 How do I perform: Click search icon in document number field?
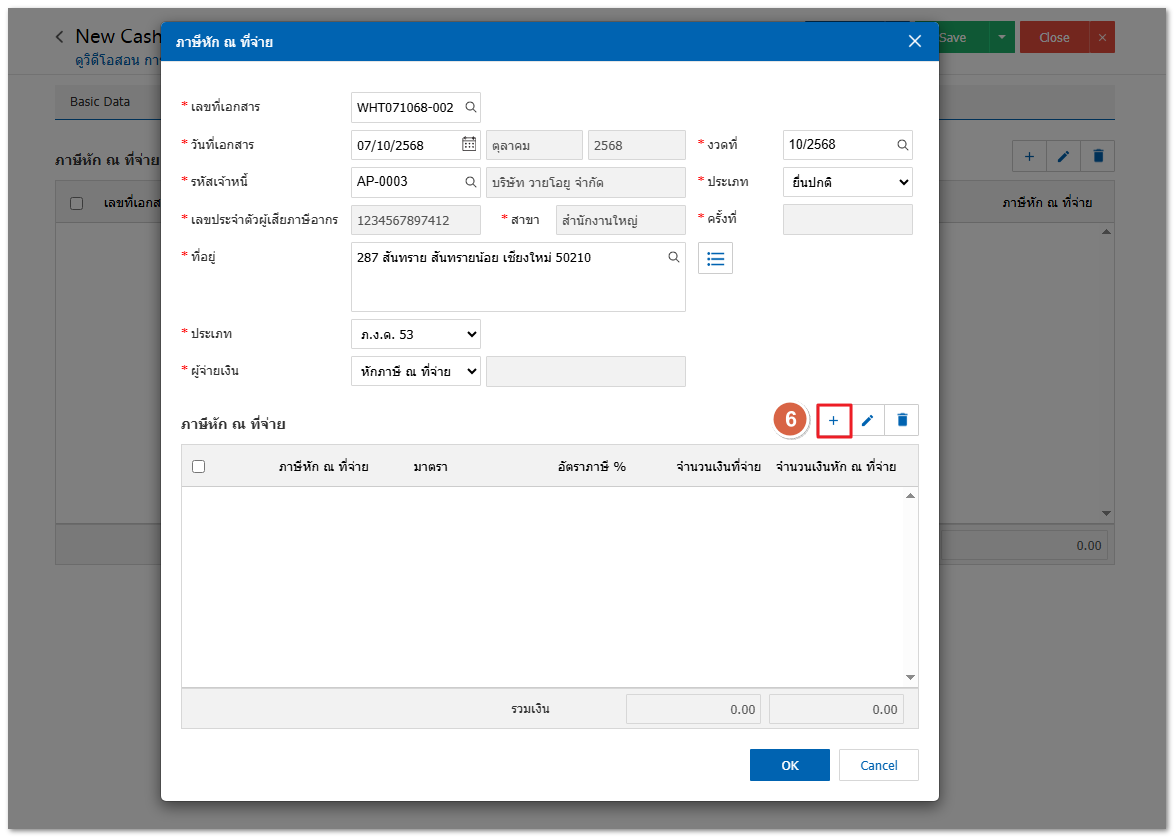tap(470, 107)
